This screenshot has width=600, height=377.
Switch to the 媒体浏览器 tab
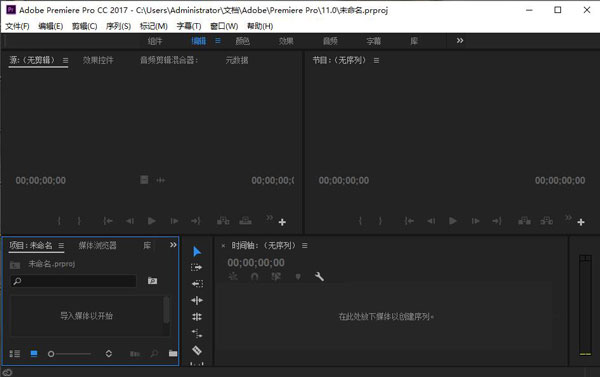point(98,246)
